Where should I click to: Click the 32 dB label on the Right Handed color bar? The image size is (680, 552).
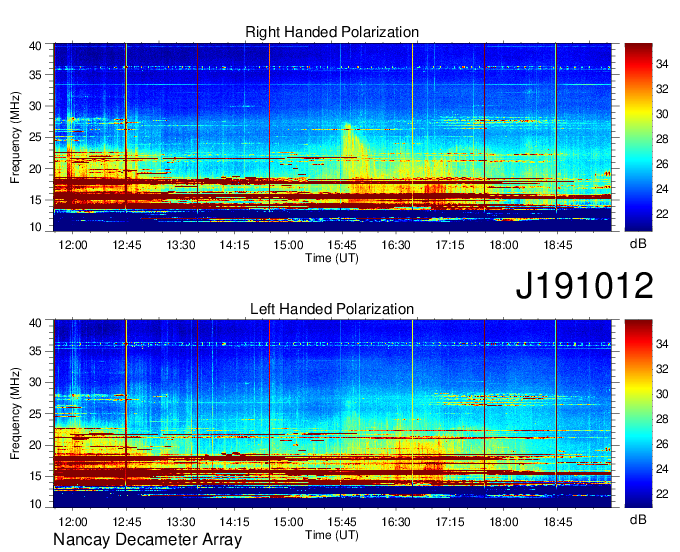pyautogui.click(x=662, y=89)
